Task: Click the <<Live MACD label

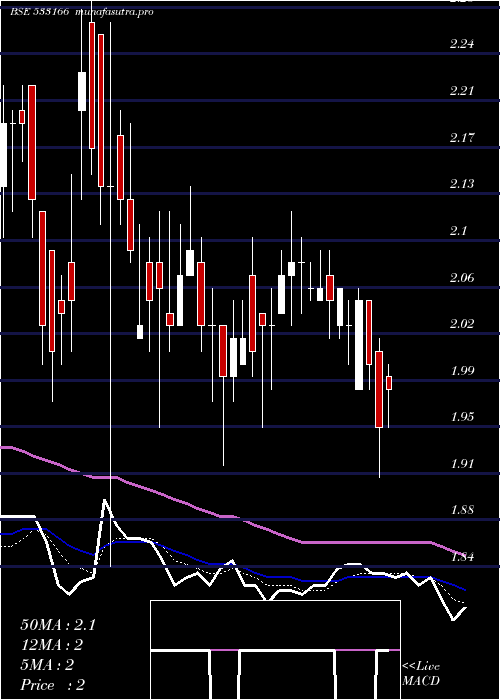Action: [x=421, y=674]
